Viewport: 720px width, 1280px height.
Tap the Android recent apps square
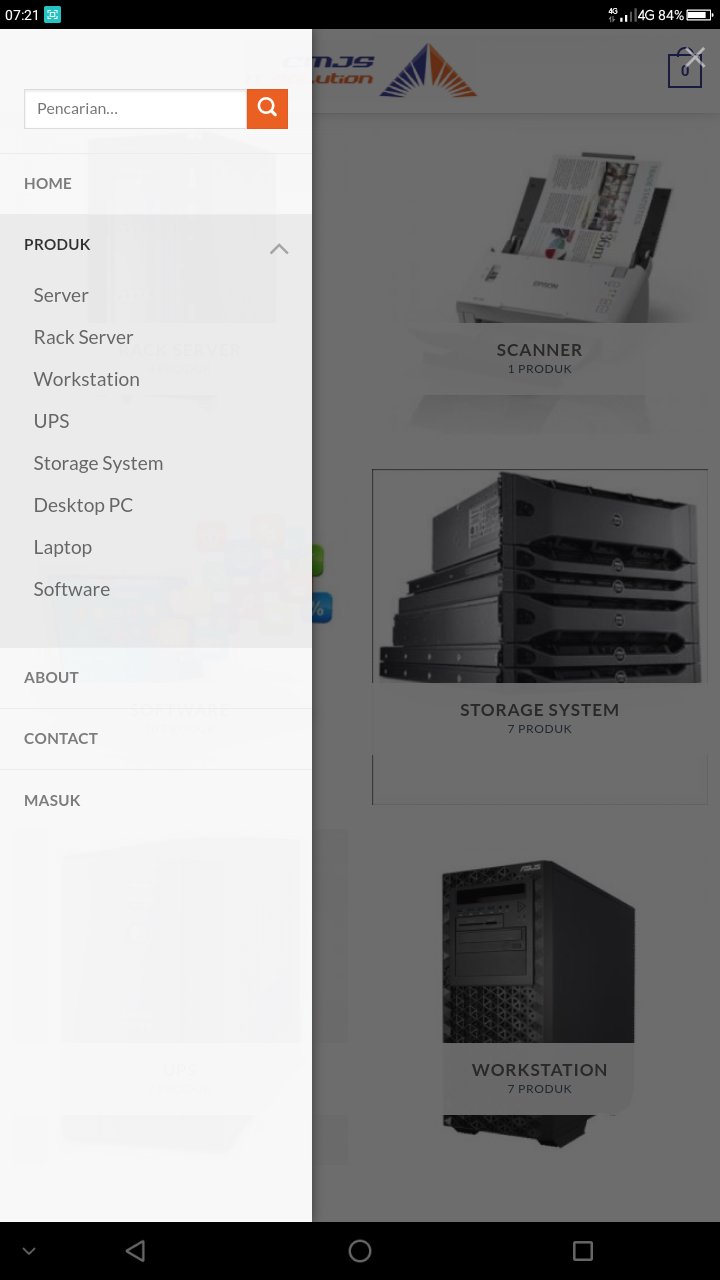click(x=583, y=1251)
